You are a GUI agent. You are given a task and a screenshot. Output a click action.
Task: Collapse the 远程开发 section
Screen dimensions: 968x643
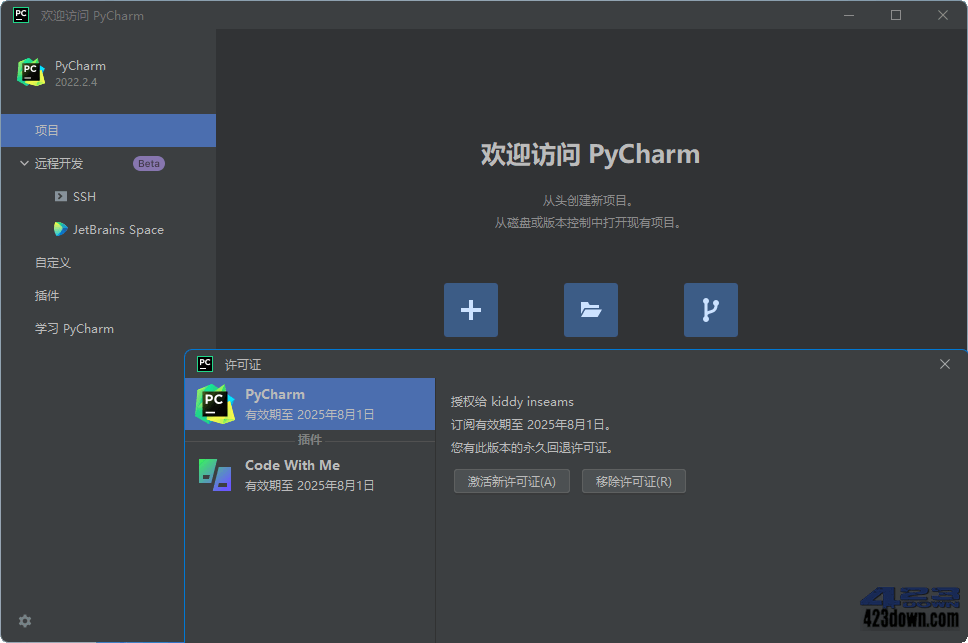[x=23, y=163]
